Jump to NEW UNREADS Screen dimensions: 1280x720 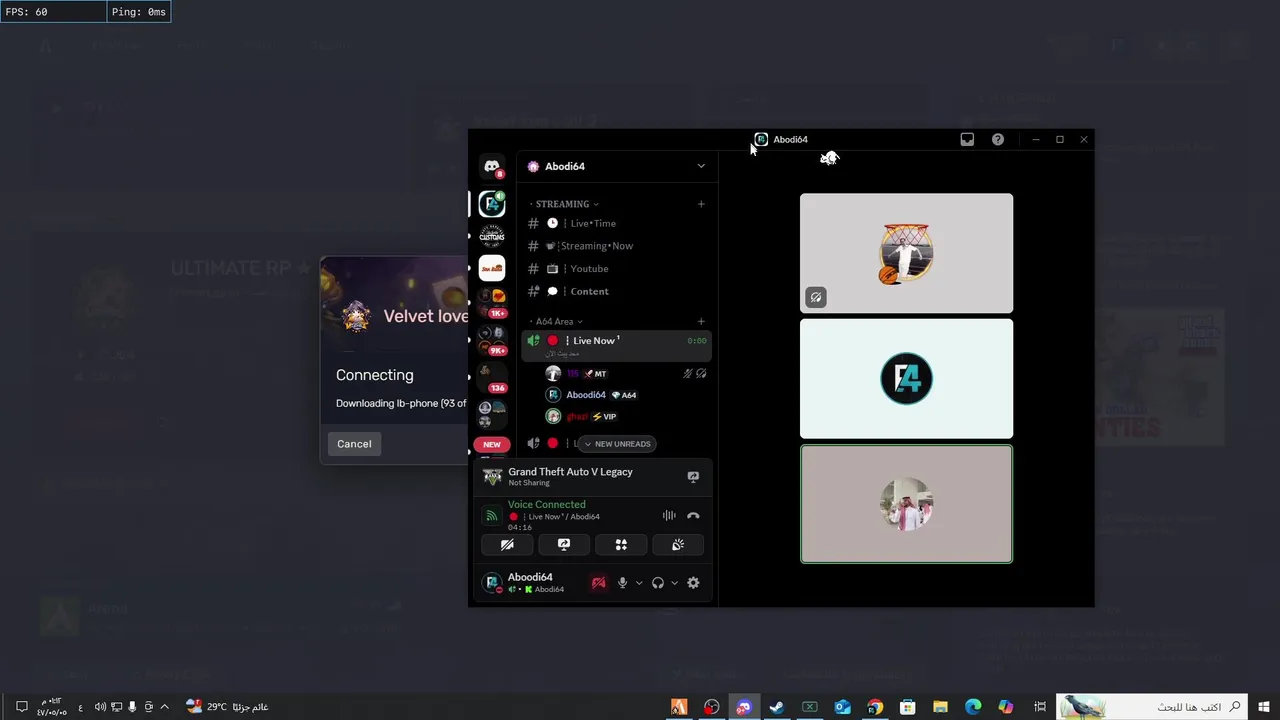(x=617, y=444)
